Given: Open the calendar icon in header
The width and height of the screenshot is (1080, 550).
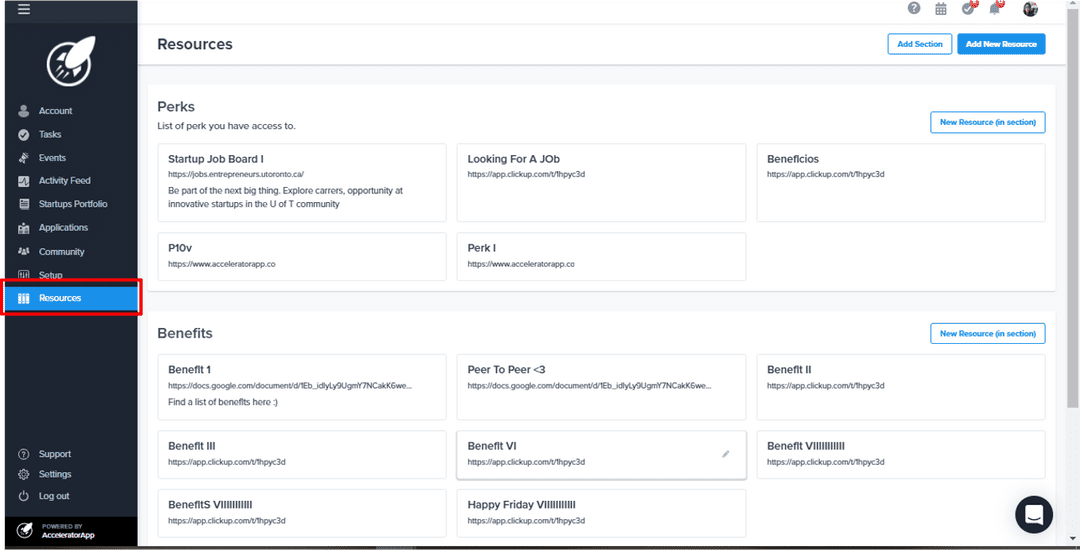Looking at the screenshot, I should 941,9.
